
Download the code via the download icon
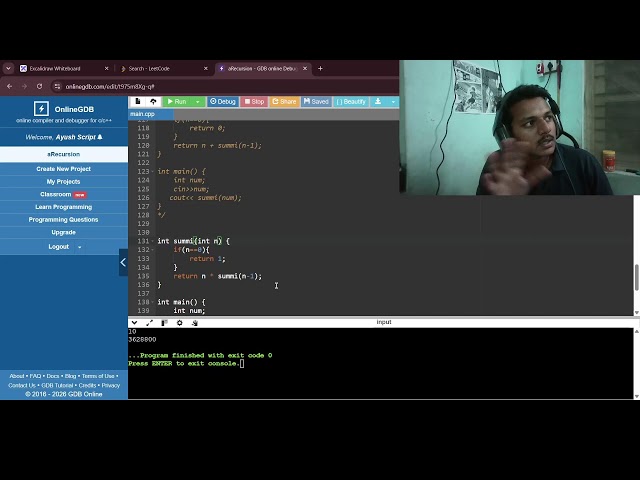pyautogui.click(x=378, y=101)
